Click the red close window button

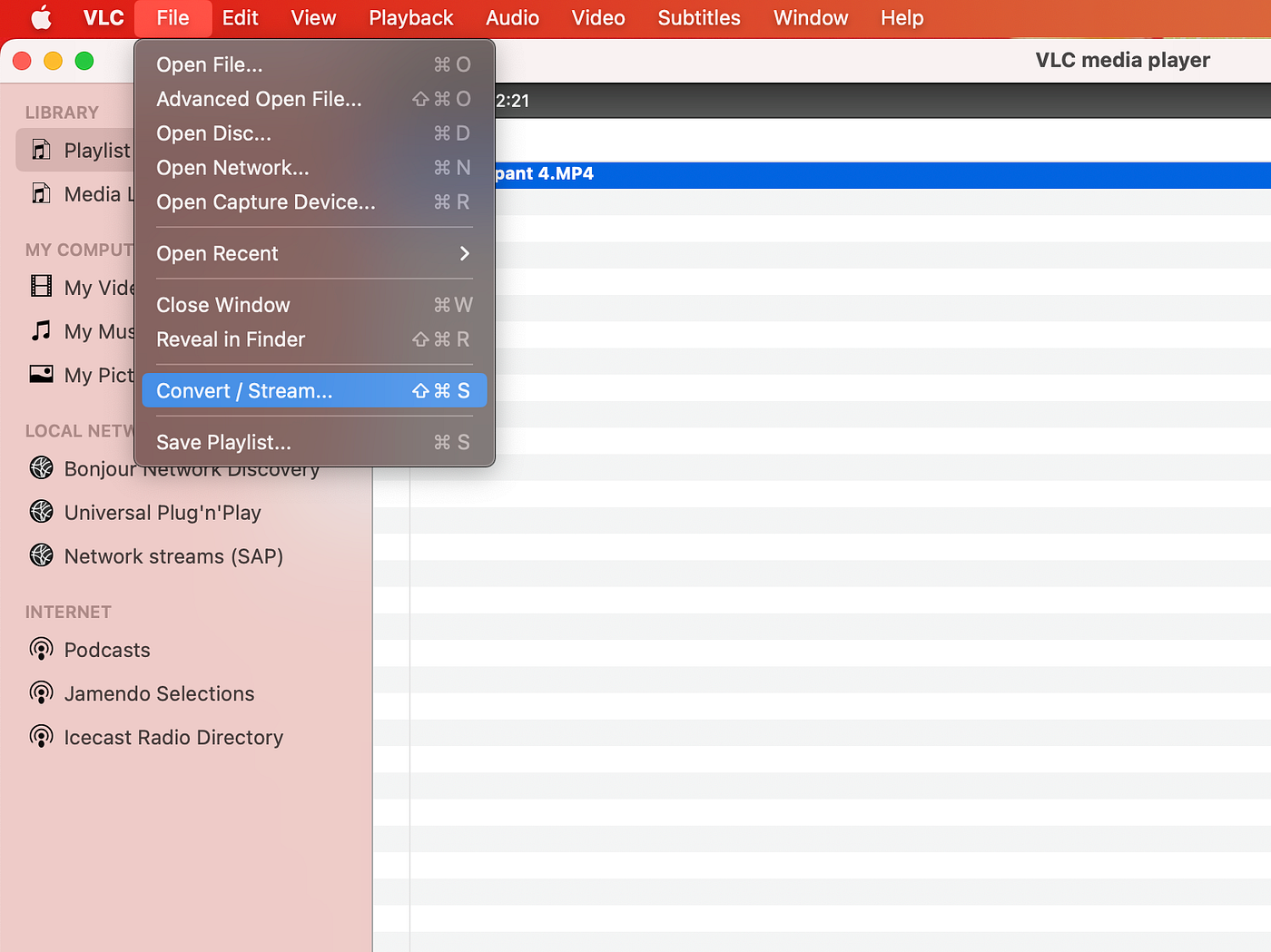click(23, 61)
